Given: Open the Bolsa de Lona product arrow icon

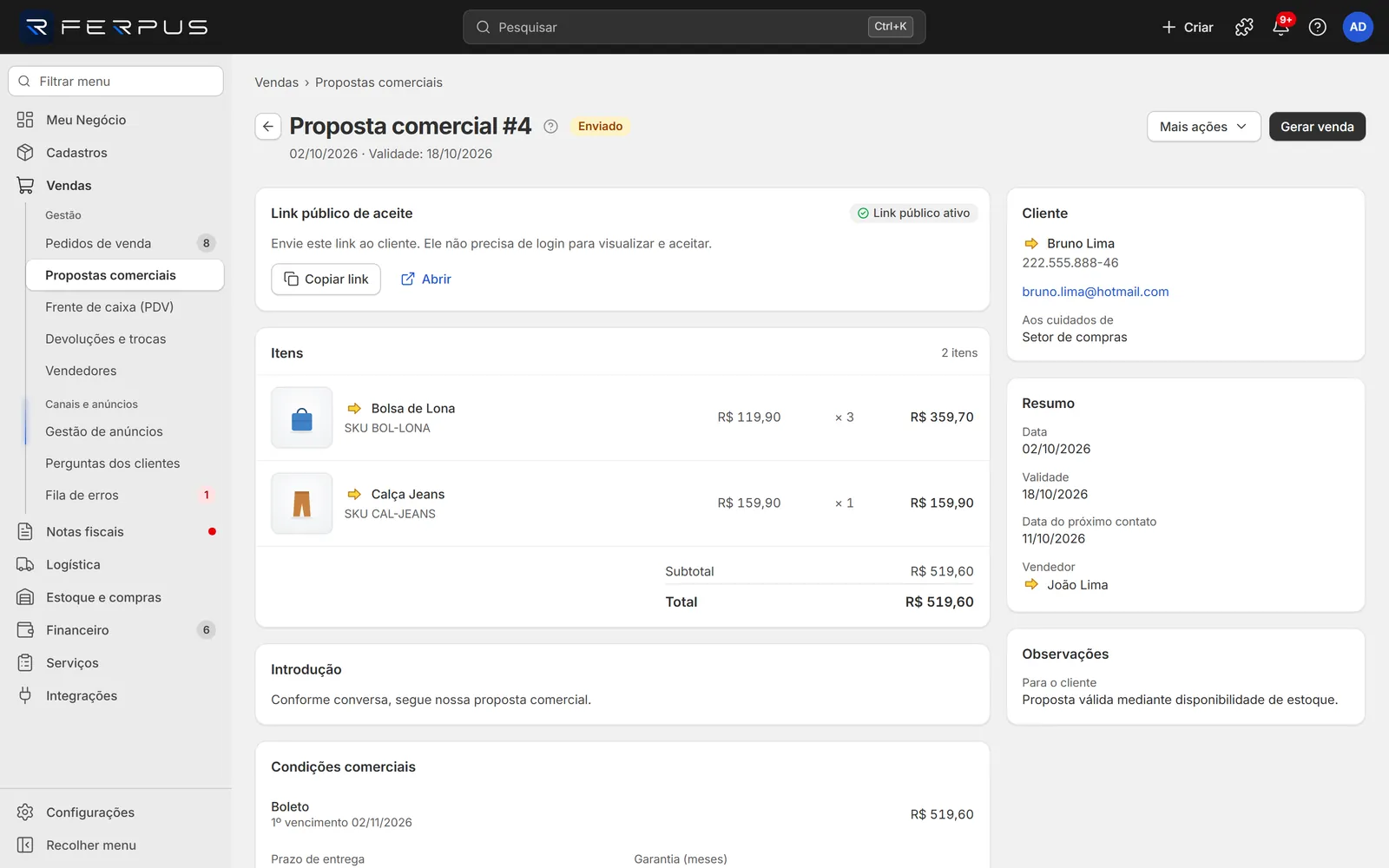Looking at the screenshot, I should [x=354, y=409].
